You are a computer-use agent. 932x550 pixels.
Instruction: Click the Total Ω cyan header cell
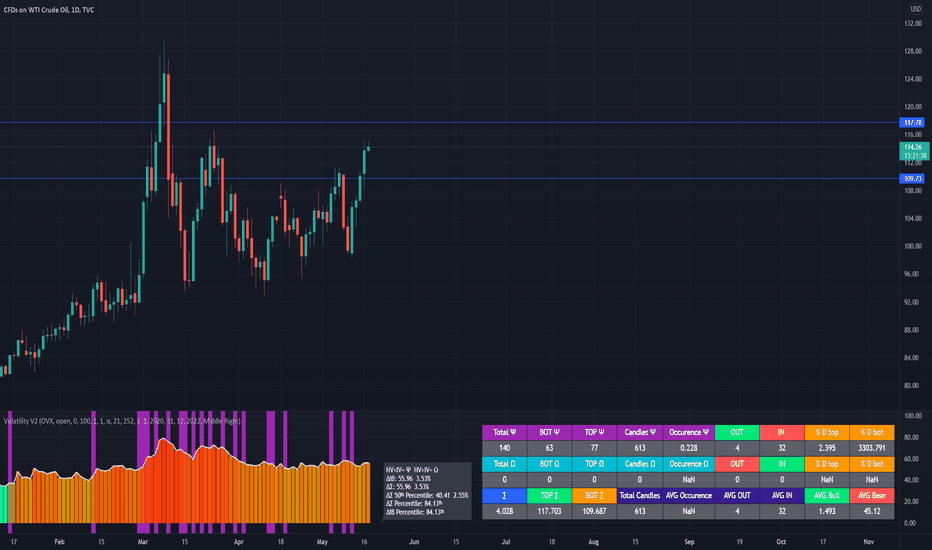(x=504, y=464)
